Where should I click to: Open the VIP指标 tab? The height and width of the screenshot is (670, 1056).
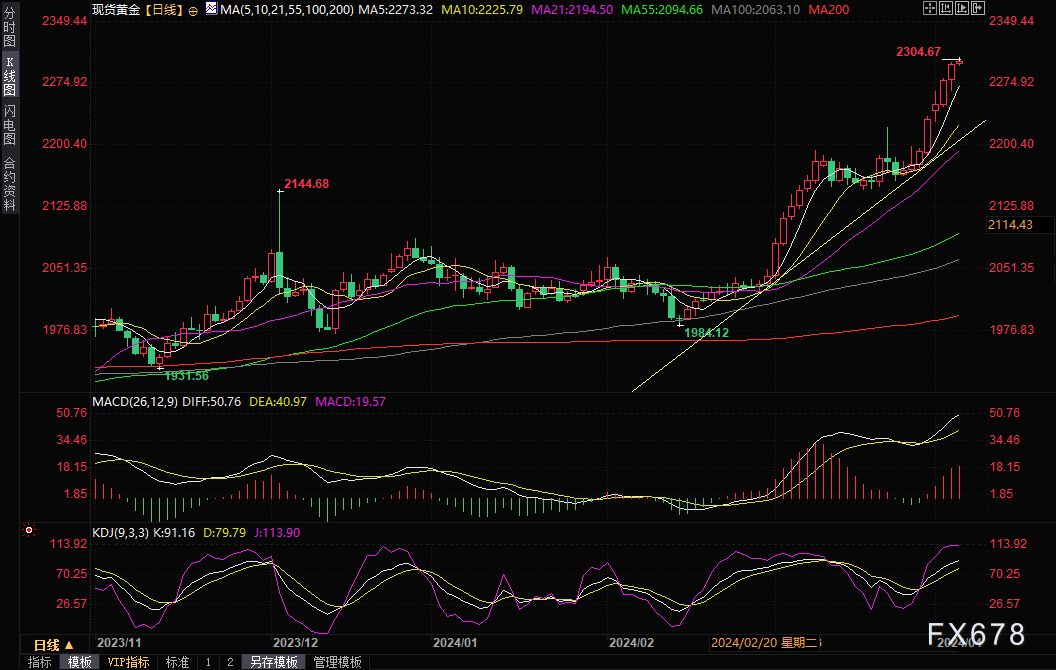coord(129,662)
